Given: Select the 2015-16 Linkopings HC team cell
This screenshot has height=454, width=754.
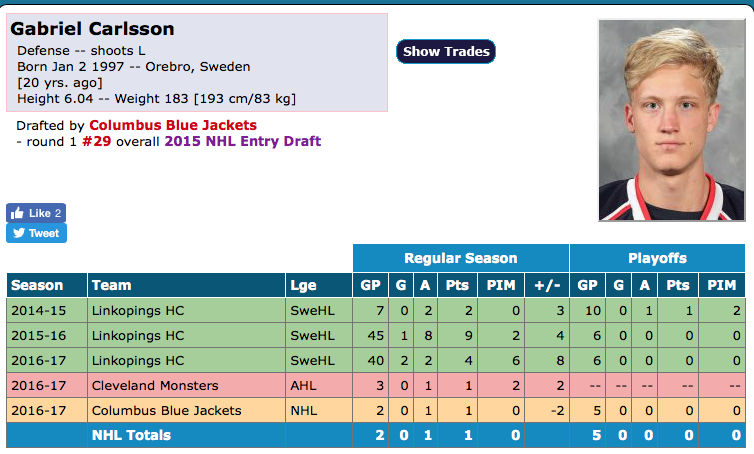Looking at the screenshot, I should (x=138, y=336).
